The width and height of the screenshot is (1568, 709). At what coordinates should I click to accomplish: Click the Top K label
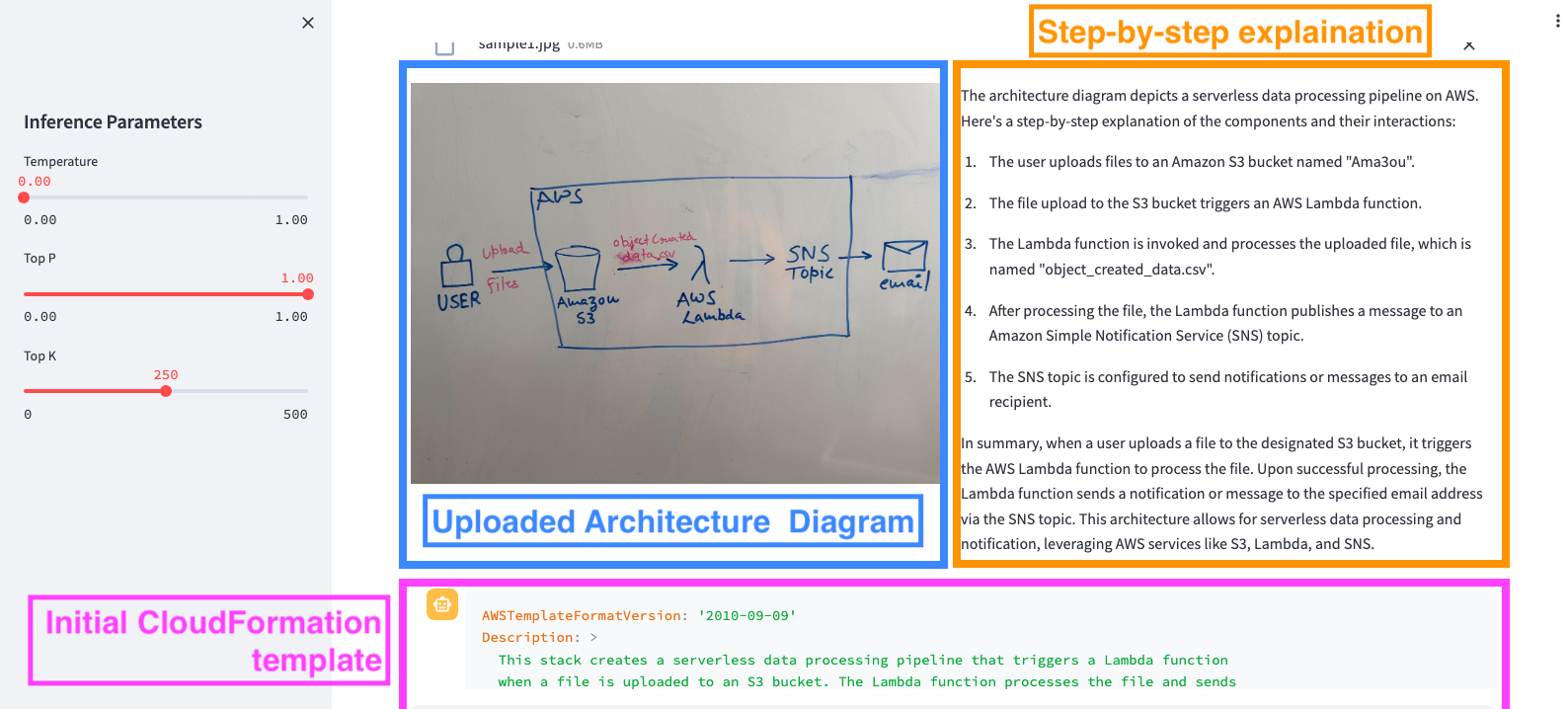pos(39,356)
